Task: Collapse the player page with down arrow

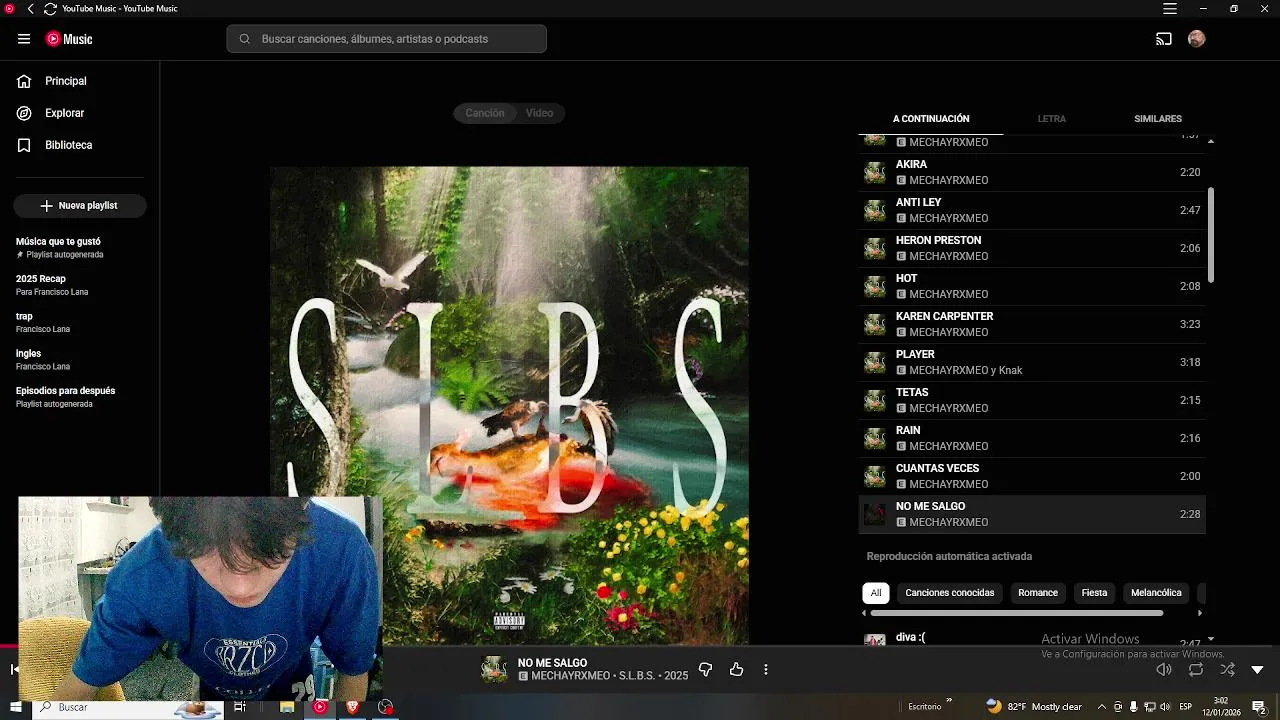Action: click(1258, 670)
